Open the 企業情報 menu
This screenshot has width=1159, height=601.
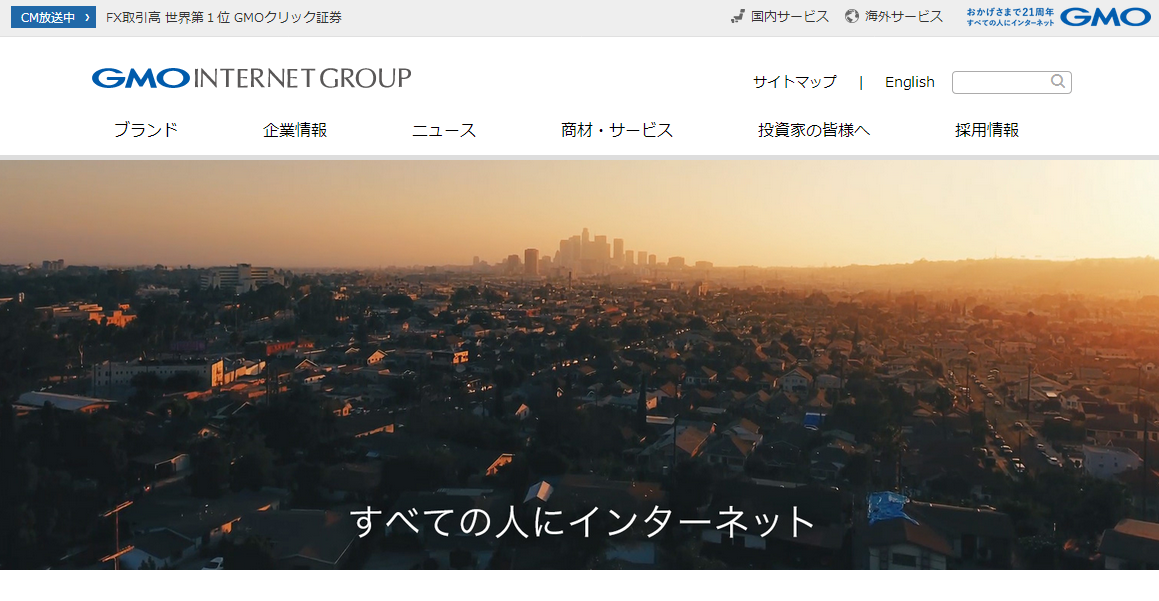coord(295,130)
